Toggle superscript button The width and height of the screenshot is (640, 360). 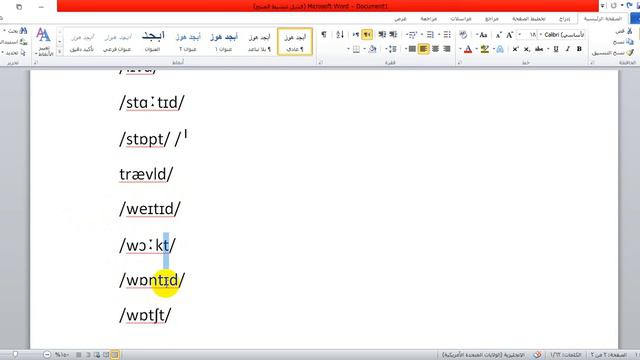coord(515,49)
